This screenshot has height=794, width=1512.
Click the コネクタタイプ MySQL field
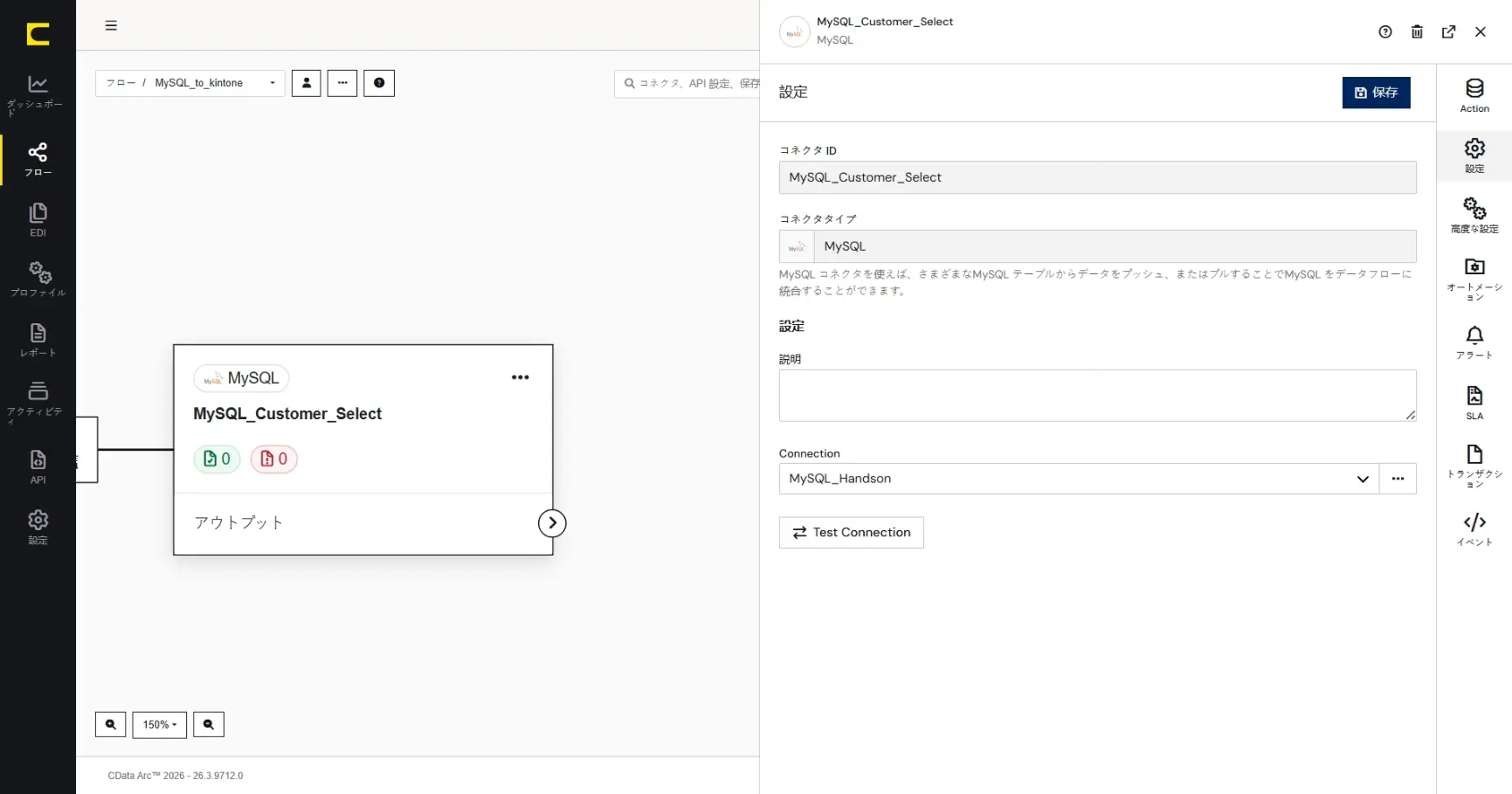coord(1097,246)
